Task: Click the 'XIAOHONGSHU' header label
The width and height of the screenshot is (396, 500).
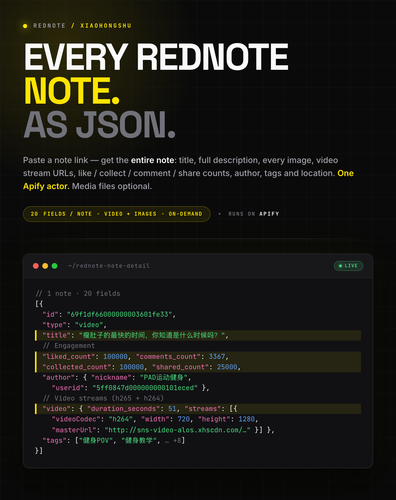Action: coord(106,26)
